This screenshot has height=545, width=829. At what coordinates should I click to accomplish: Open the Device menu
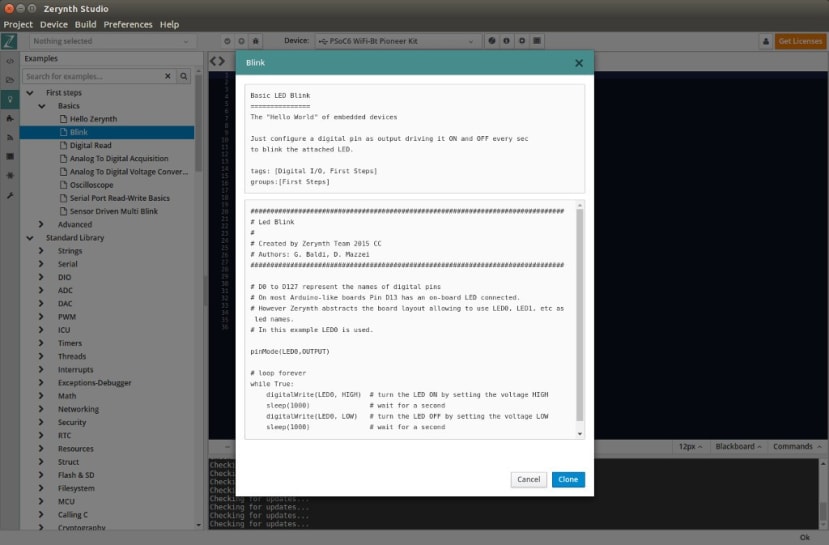point(54,24)
